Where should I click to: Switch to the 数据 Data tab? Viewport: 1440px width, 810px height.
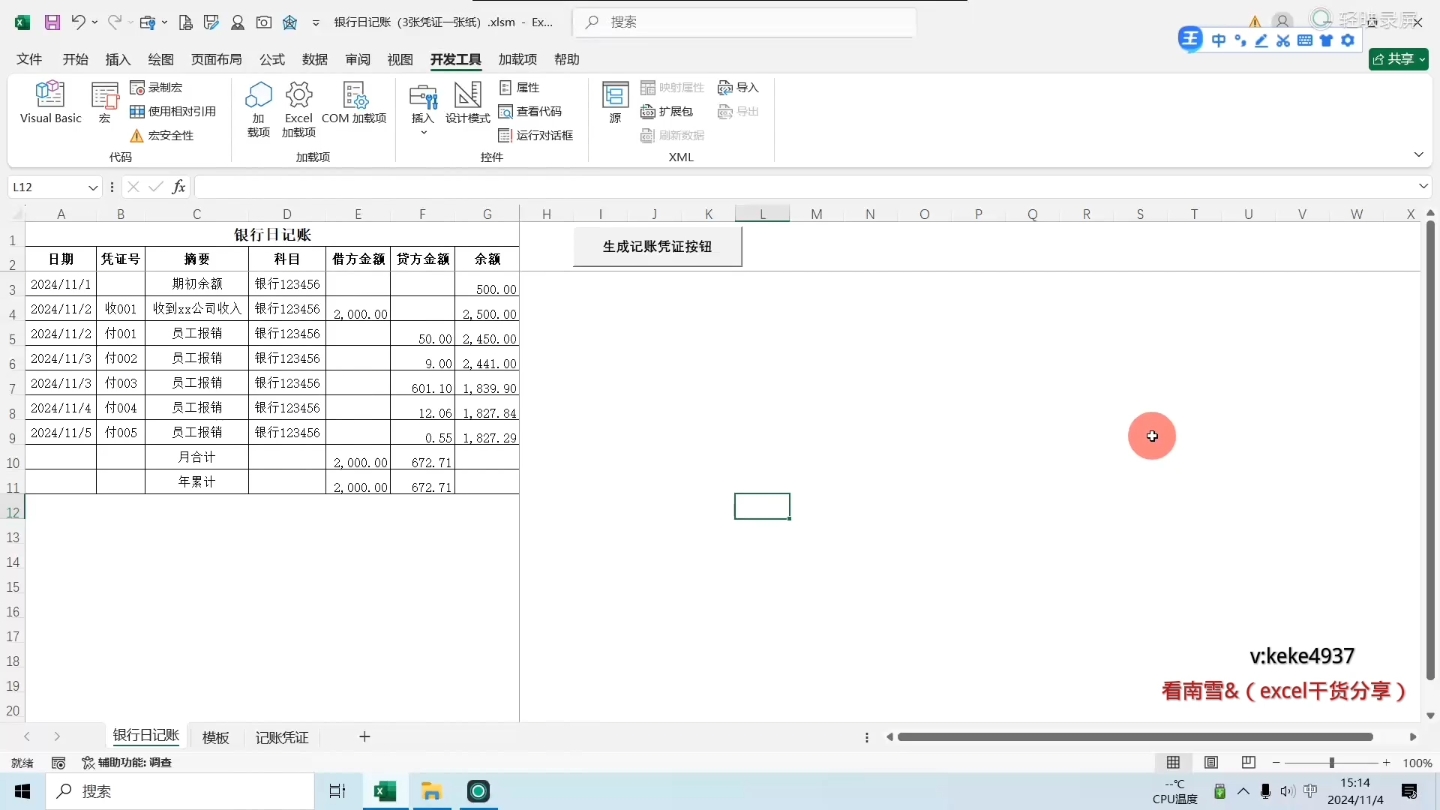tap(315, 60)
